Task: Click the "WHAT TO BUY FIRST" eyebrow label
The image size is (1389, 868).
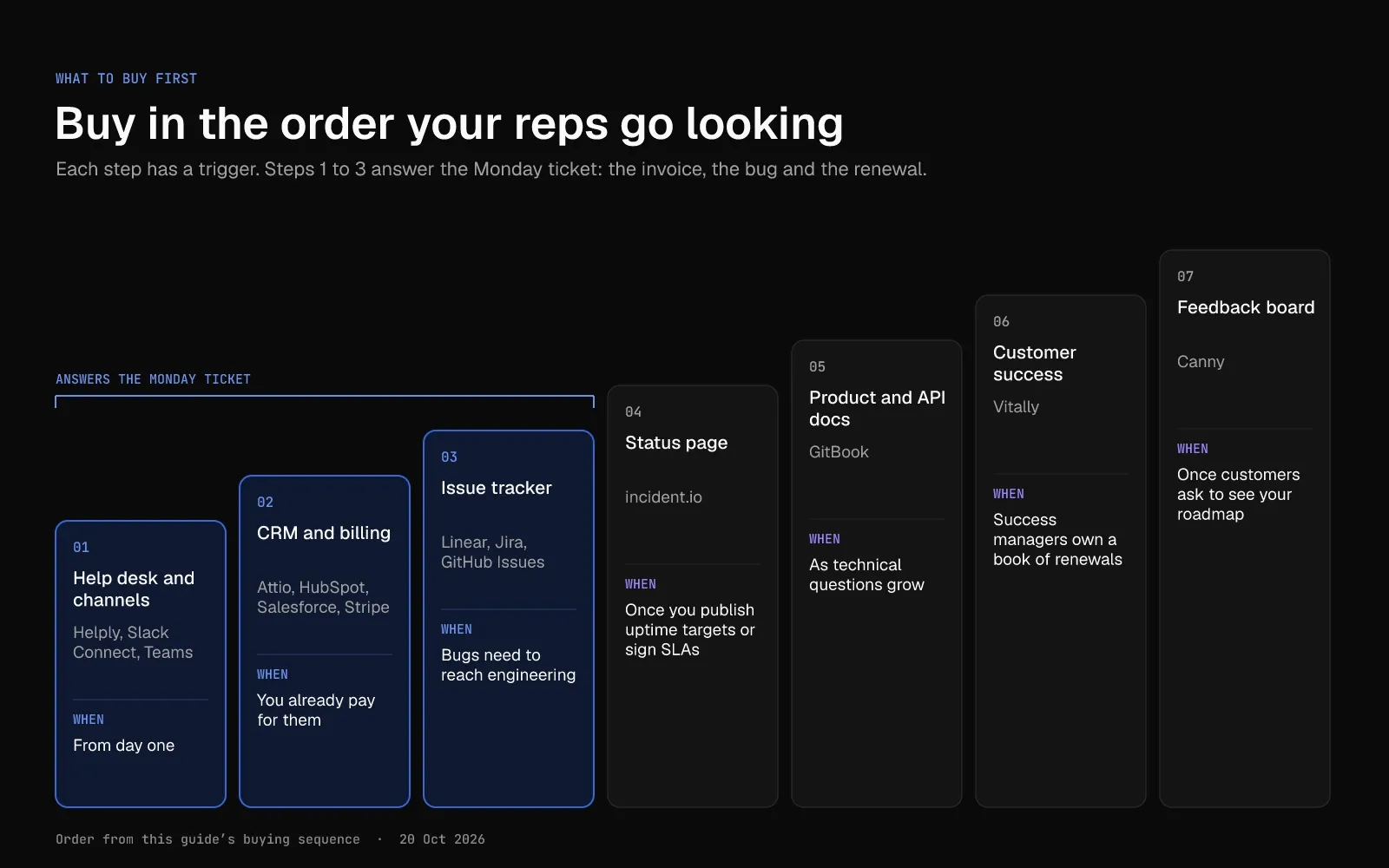Action: [126, 79]
